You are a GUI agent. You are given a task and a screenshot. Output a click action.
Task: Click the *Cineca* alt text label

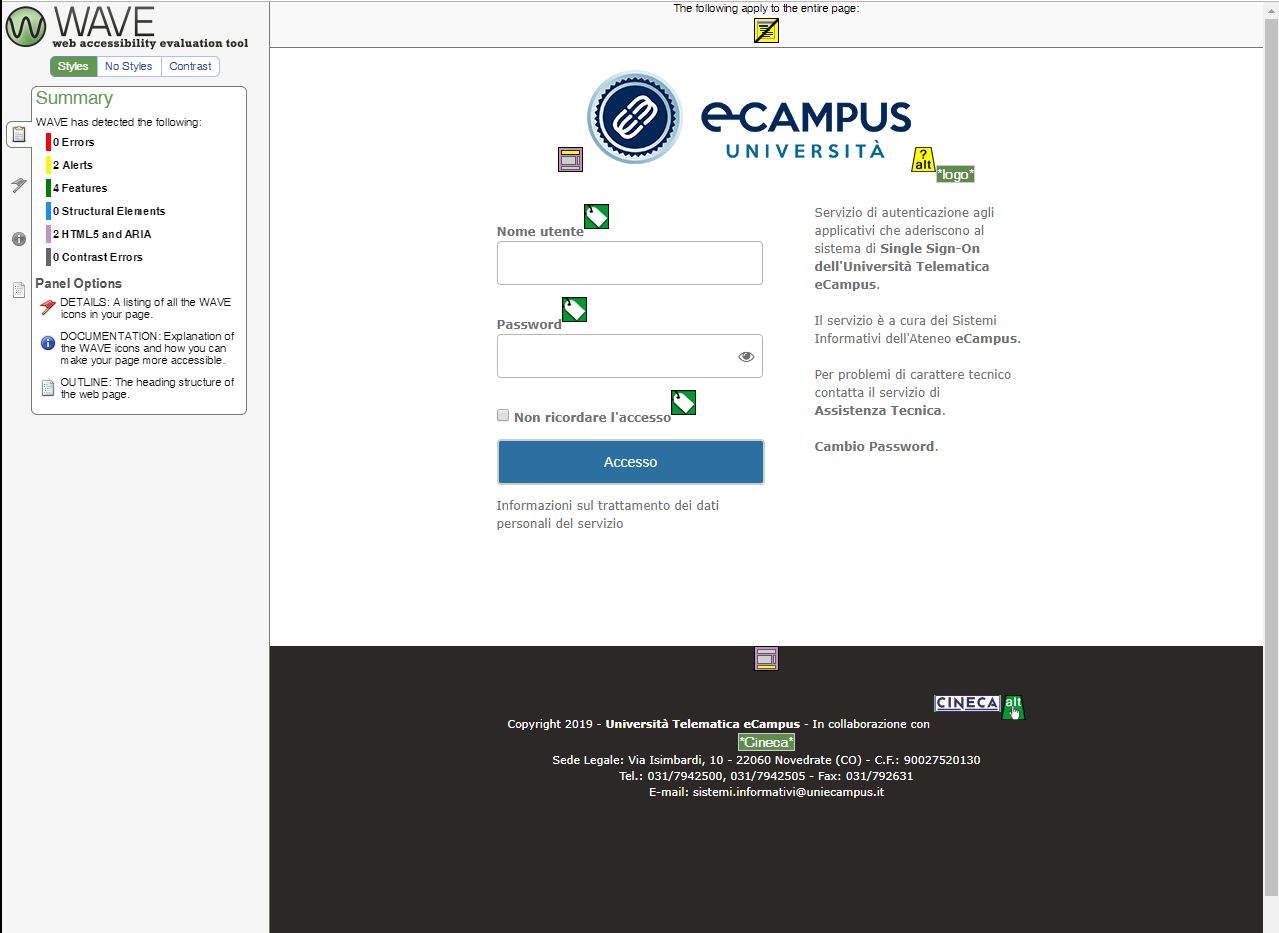point(766,742)
